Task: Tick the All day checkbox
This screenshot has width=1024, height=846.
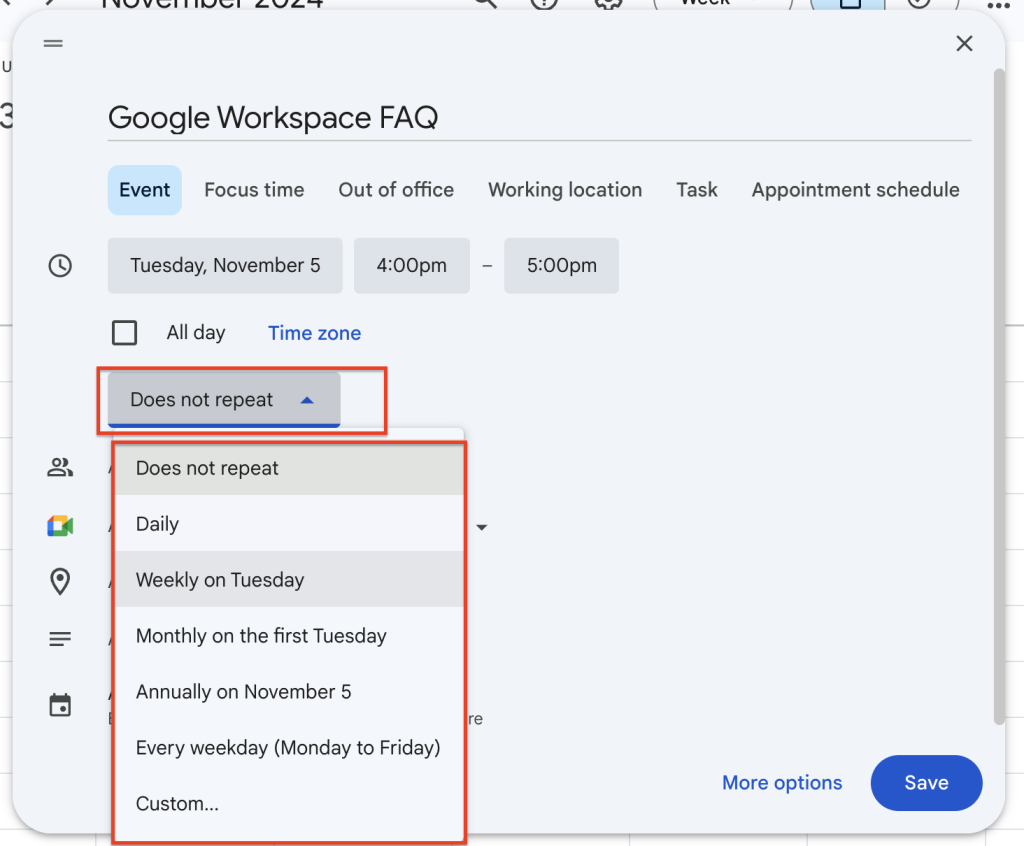Action: click(x=124, y=333)
